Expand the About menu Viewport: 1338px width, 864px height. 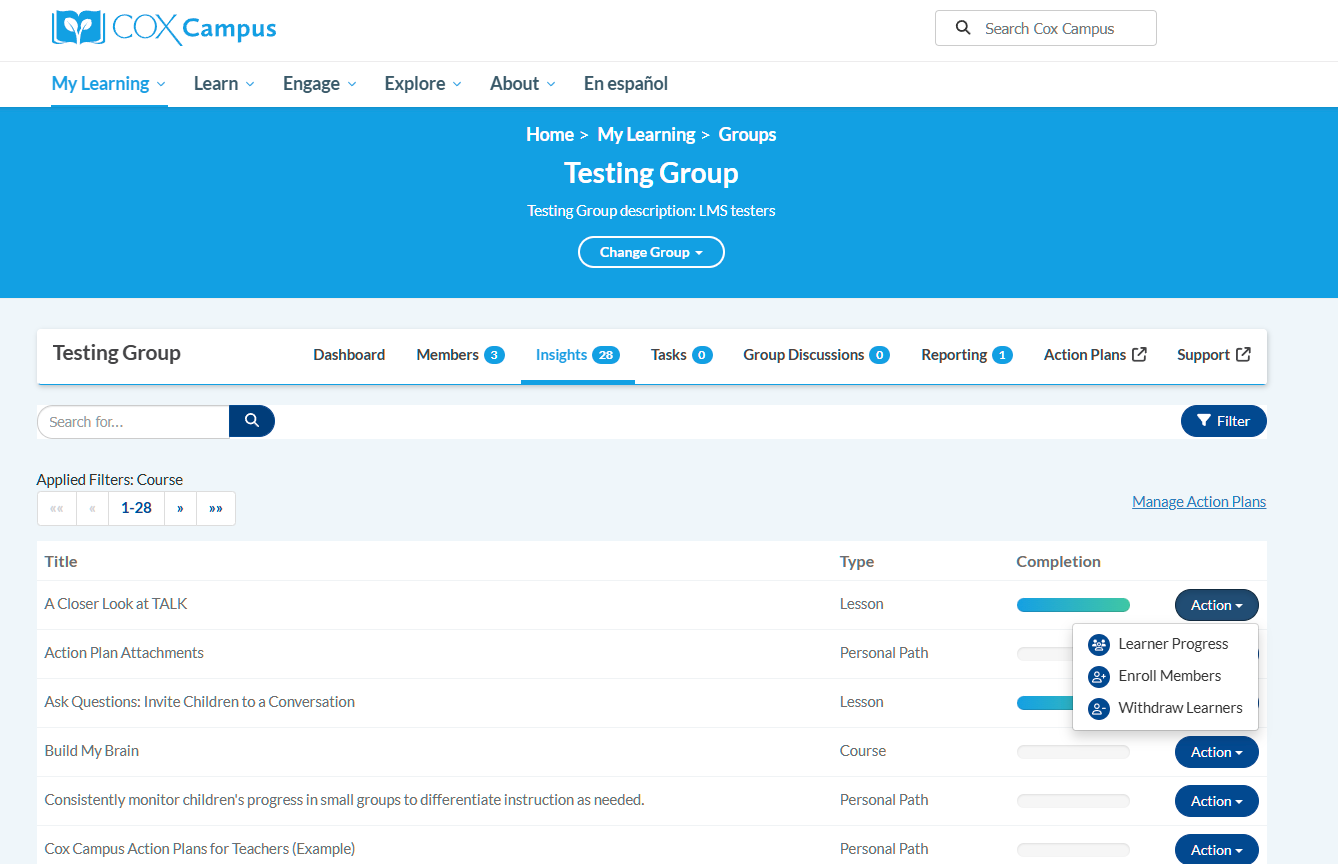tap(522, 84)
